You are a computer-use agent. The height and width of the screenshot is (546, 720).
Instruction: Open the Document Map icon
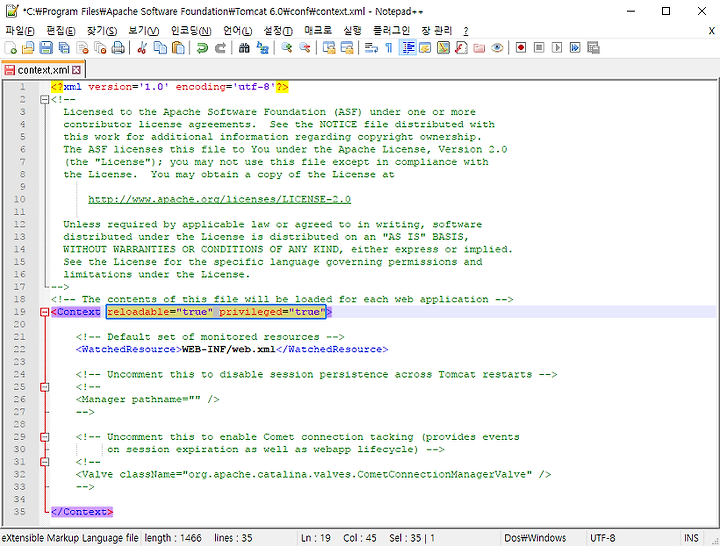443,48
